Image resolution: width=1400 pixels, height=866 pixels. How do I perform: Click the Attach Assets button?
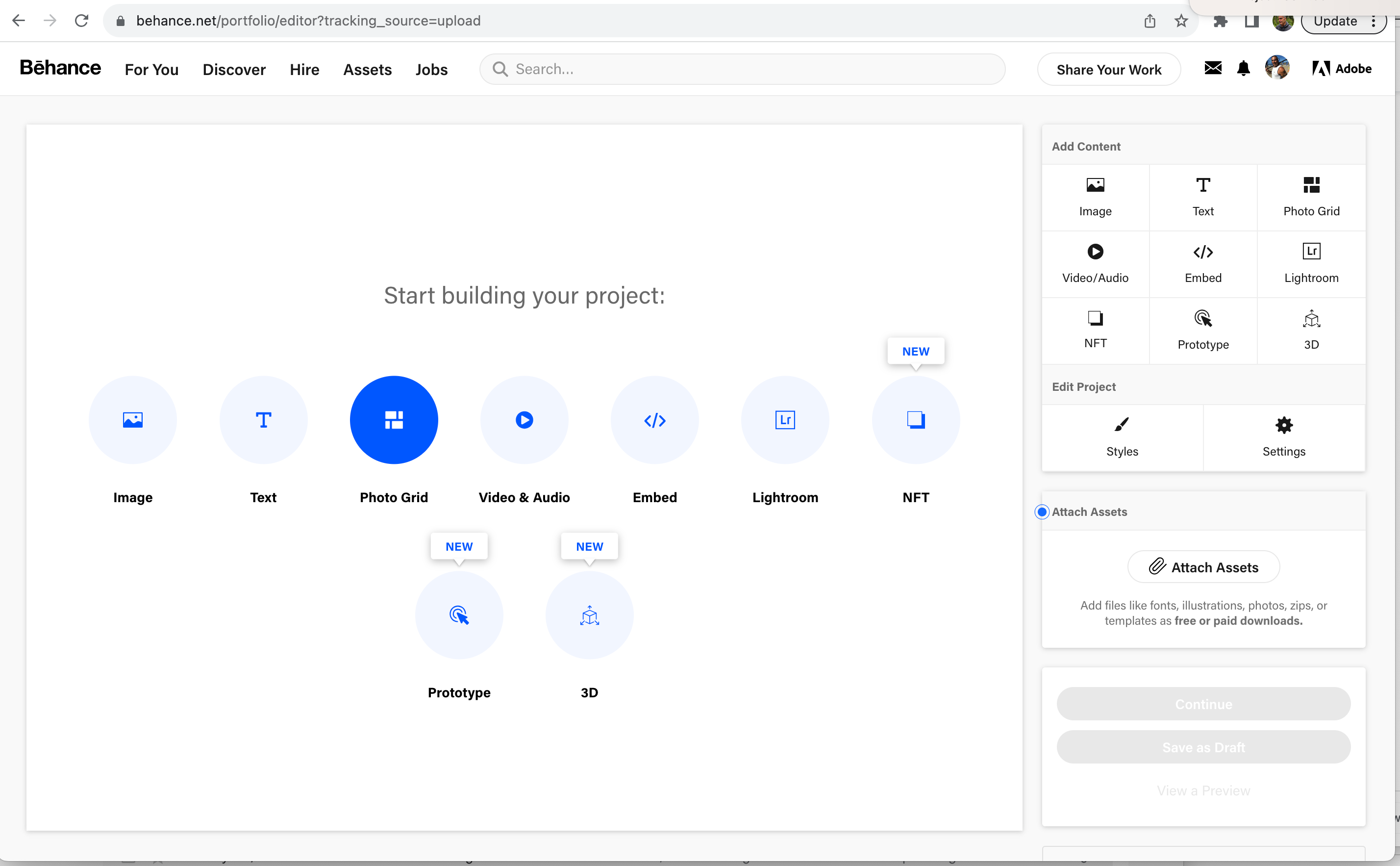pos(1203,566)
